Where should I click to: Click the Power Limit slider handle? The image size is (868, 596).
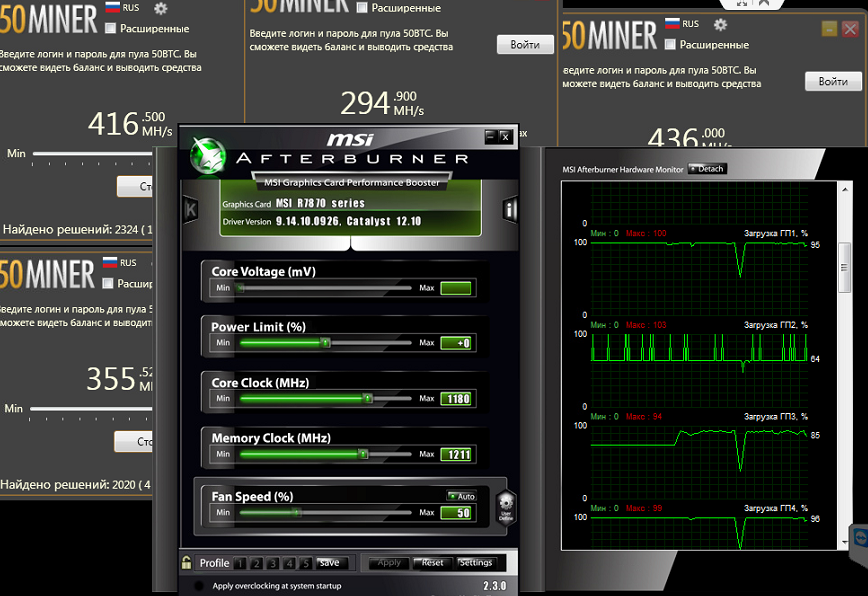pos(326,343)
